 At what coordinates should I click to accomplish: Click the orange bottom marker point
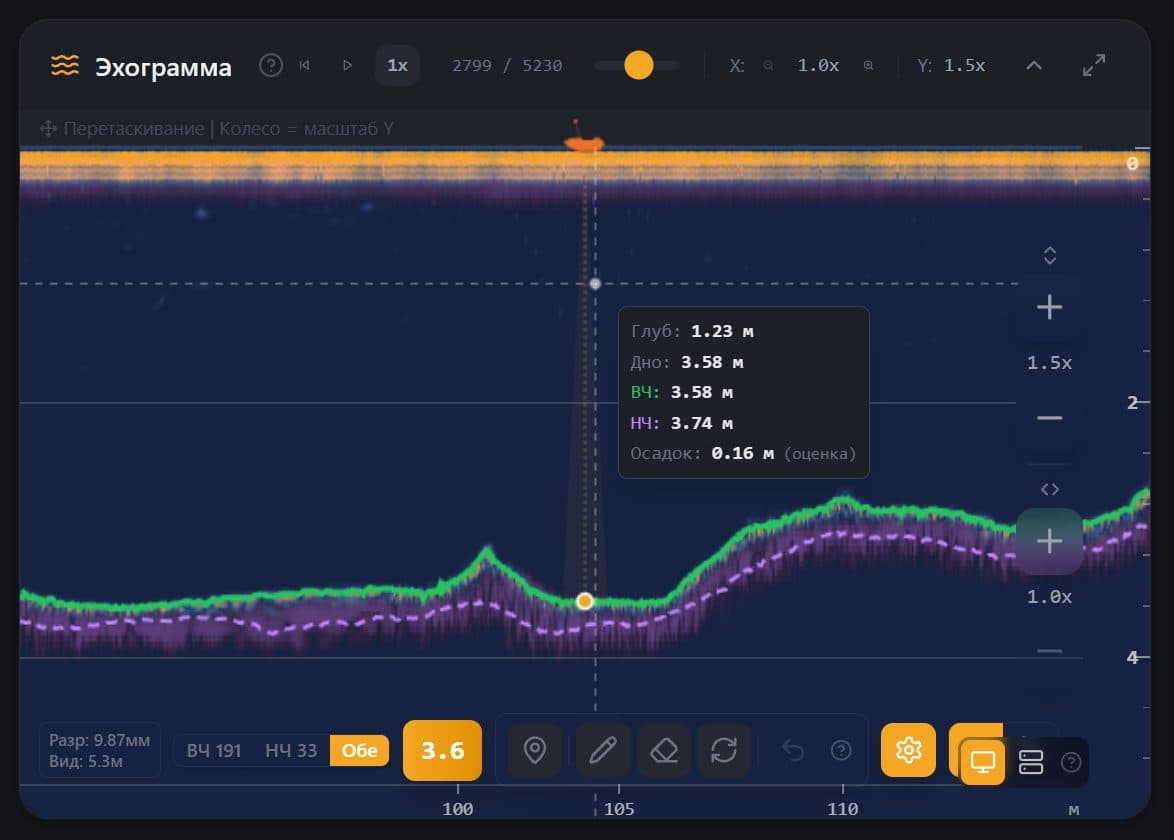click(x=585, y=601)
